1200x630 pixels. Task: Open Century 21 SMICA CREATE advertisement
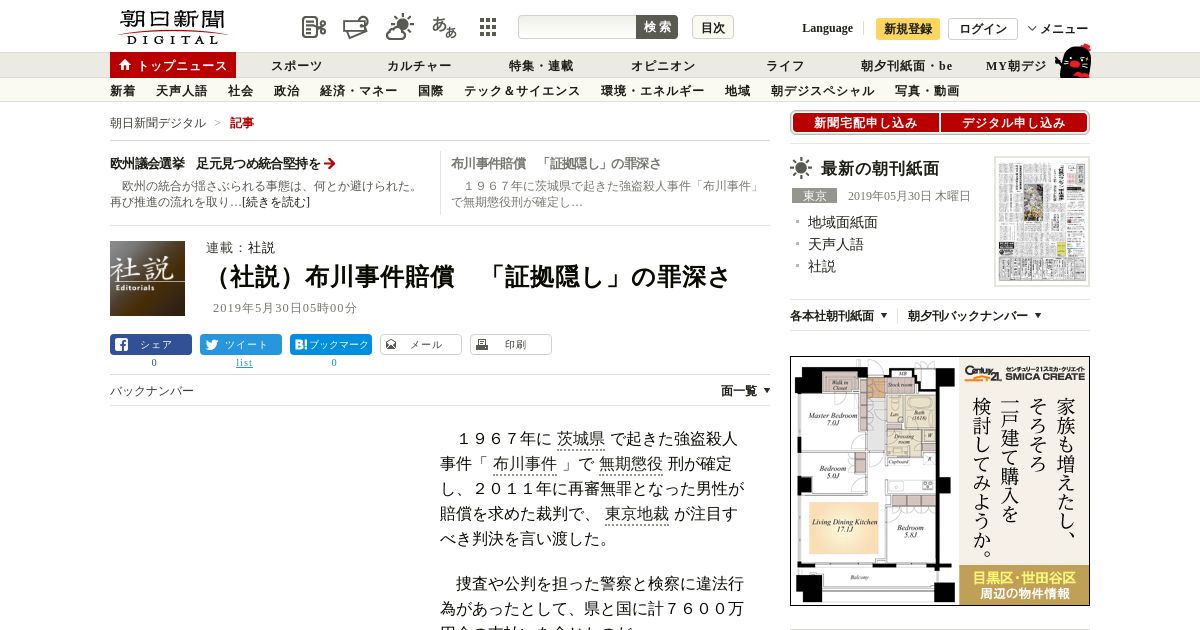(940, 481)
